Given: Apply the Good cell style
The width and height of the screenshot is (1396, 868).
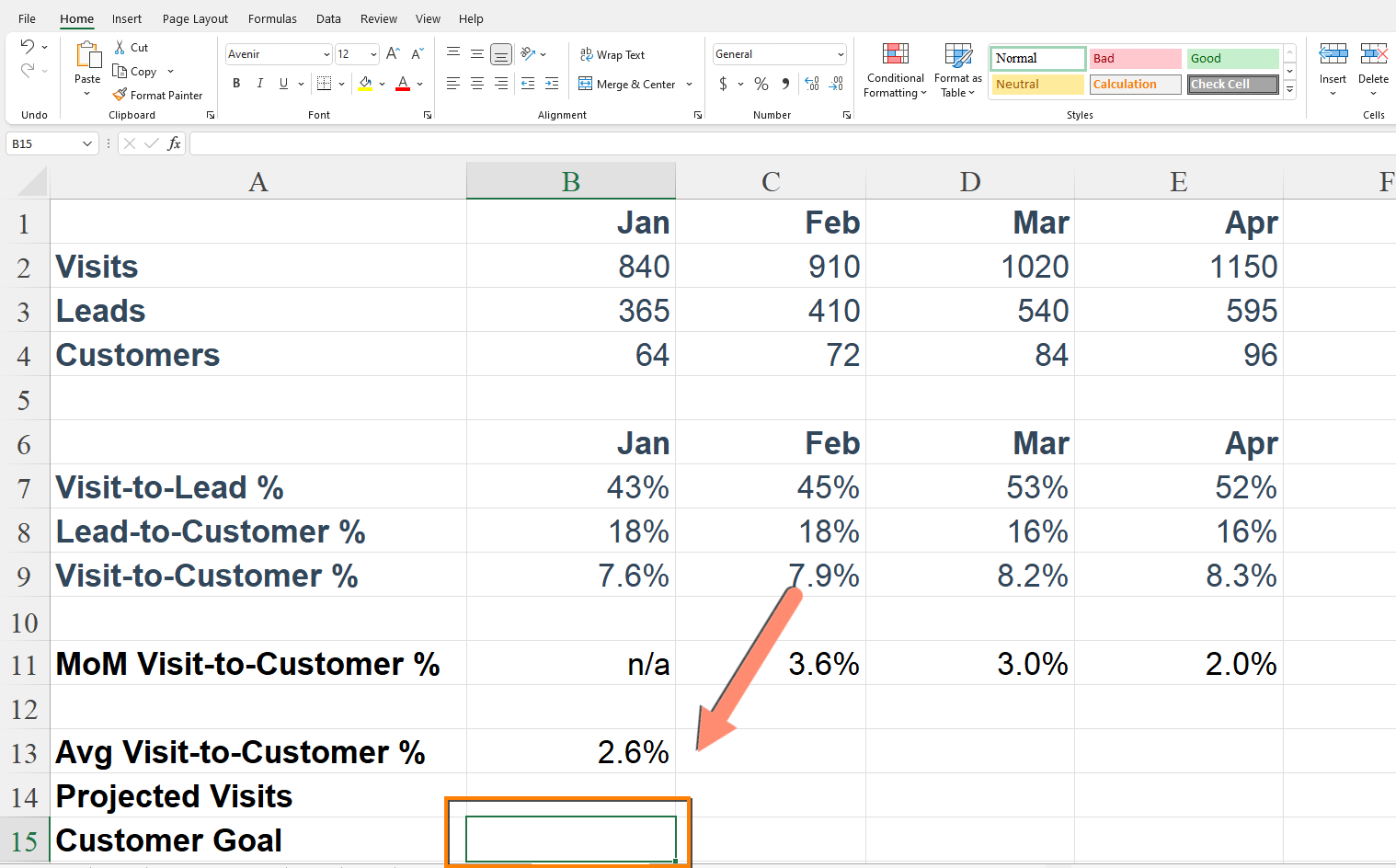Looking at the screenshot, I should click(1233, 58).
